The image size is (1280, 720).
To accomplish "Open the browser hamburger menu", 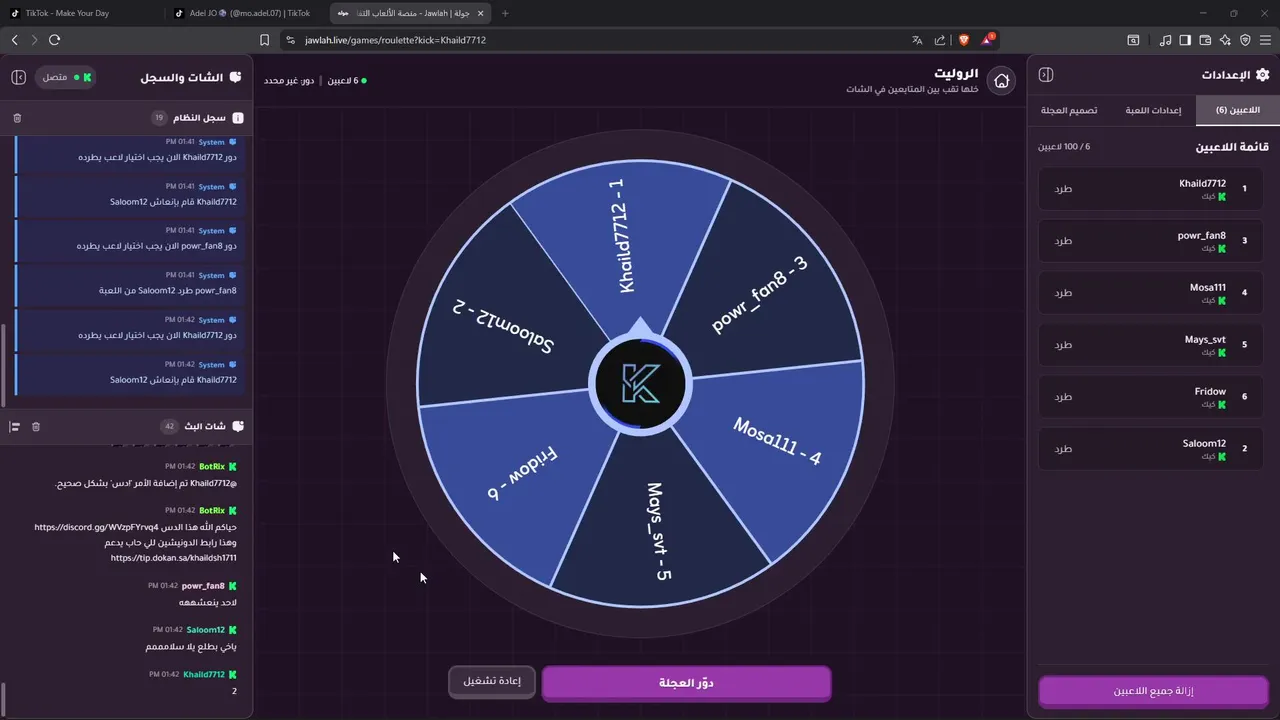I will point(1265,40).
